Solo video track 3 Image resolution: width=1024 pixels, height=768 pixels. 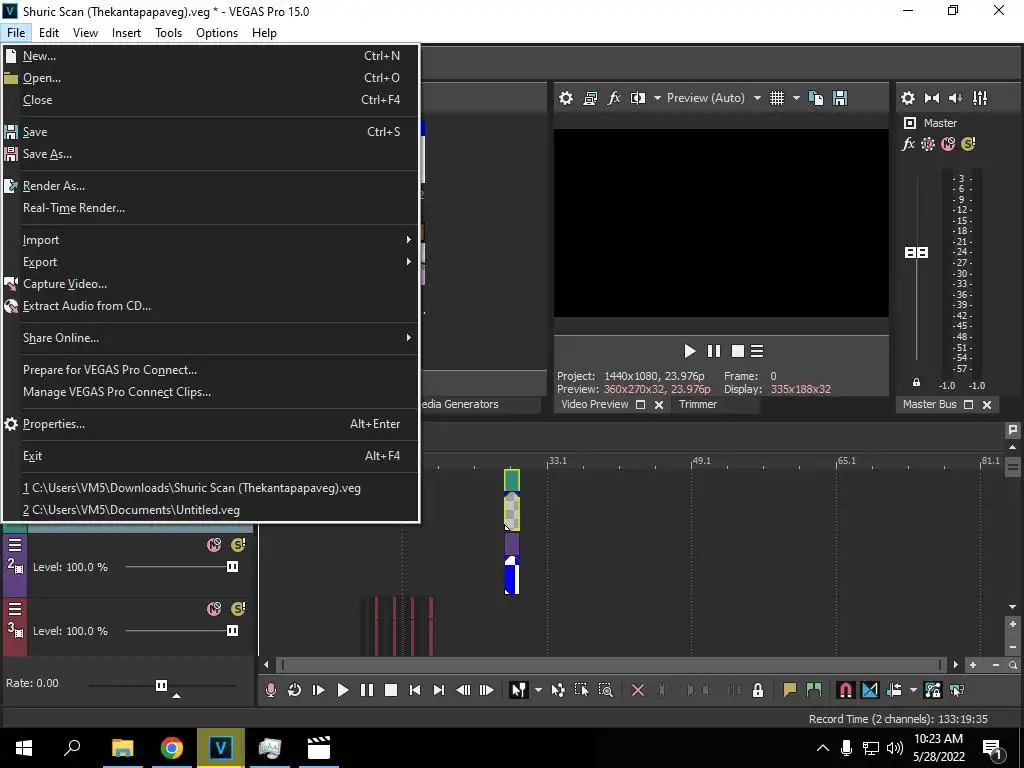(x=238, y=609)
